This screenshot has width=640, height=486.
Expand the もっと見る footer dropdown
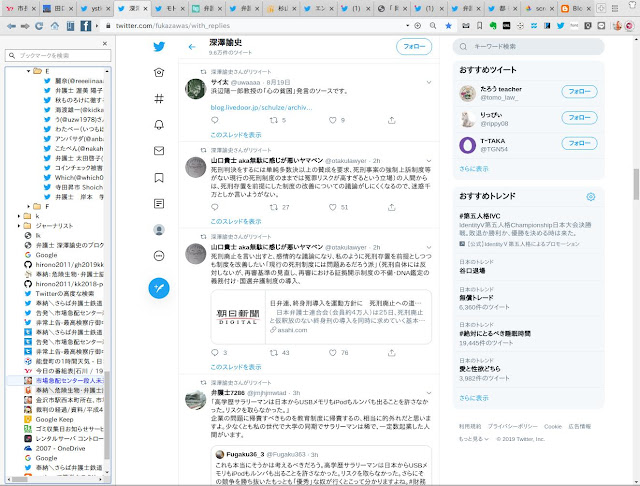[474, 439]
